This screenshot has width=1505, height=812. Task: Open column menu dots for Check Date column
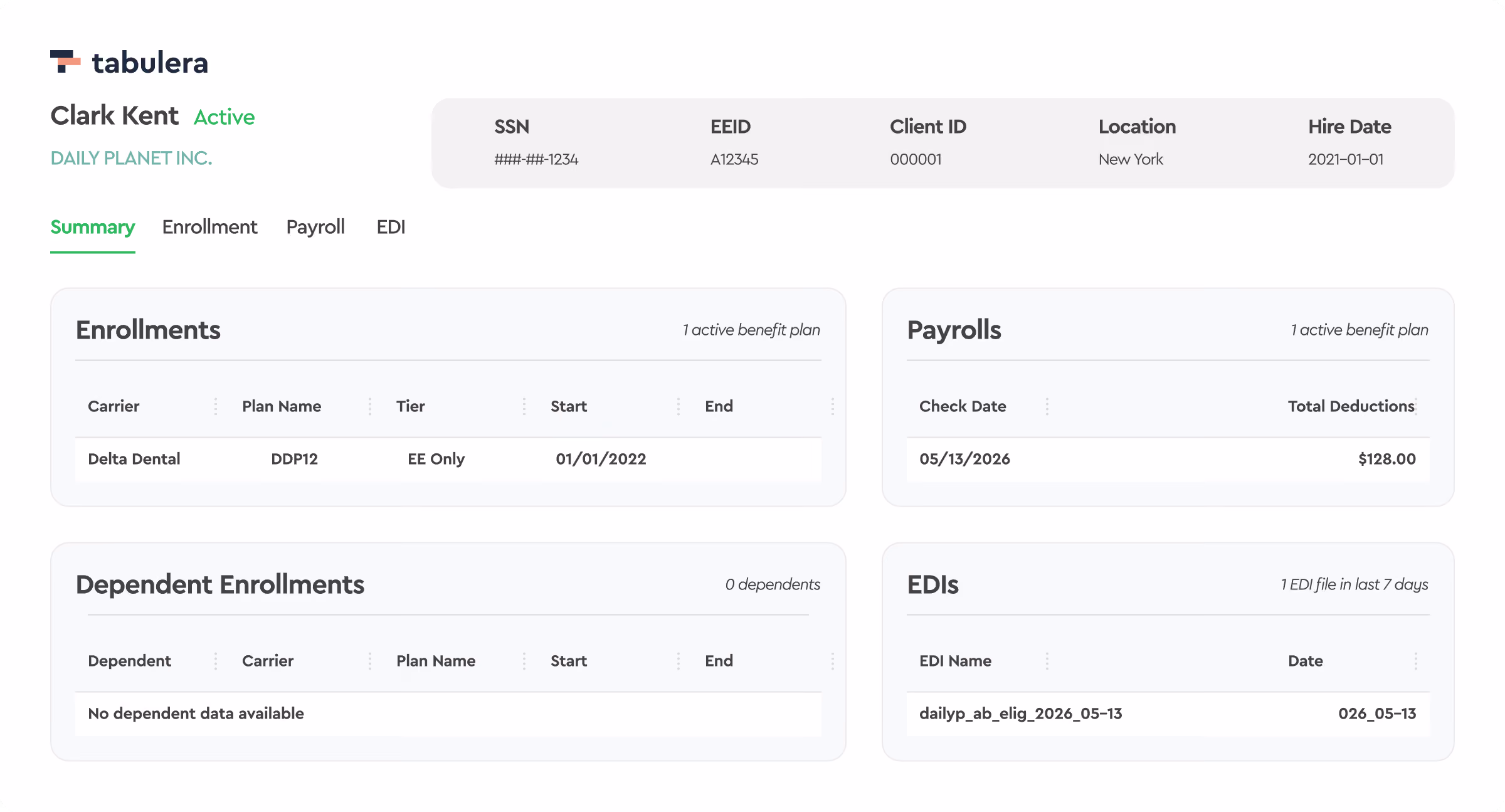1047,406
